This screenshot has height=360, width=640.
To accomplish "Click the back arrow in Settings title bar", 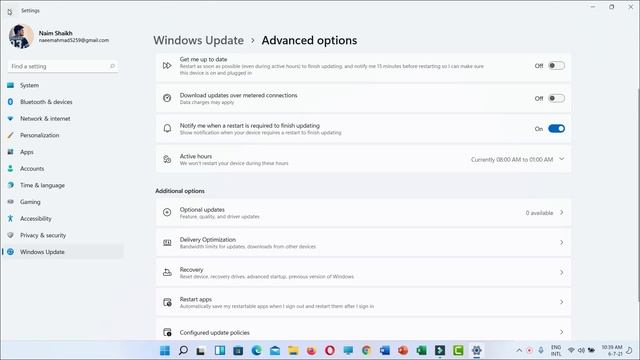I will pos(10,11).
